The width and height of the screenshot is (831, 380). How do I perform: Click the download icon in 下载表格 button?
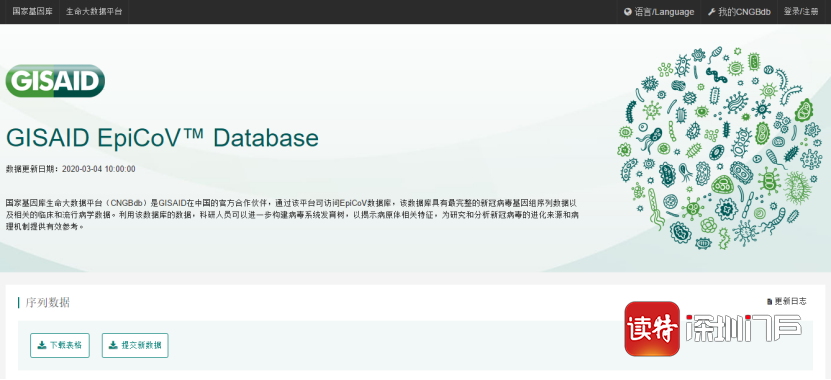tap(42, 346)
